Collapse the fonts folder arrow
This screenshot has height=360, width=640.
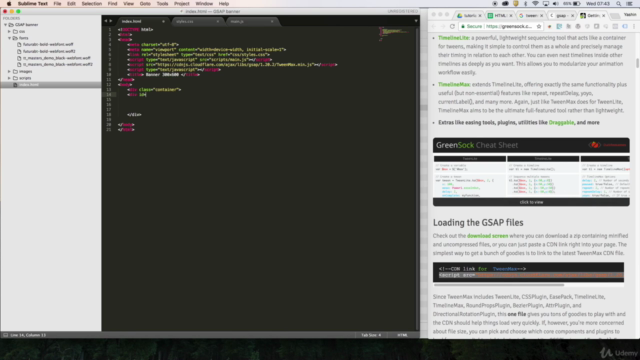[x=9, y=38]
